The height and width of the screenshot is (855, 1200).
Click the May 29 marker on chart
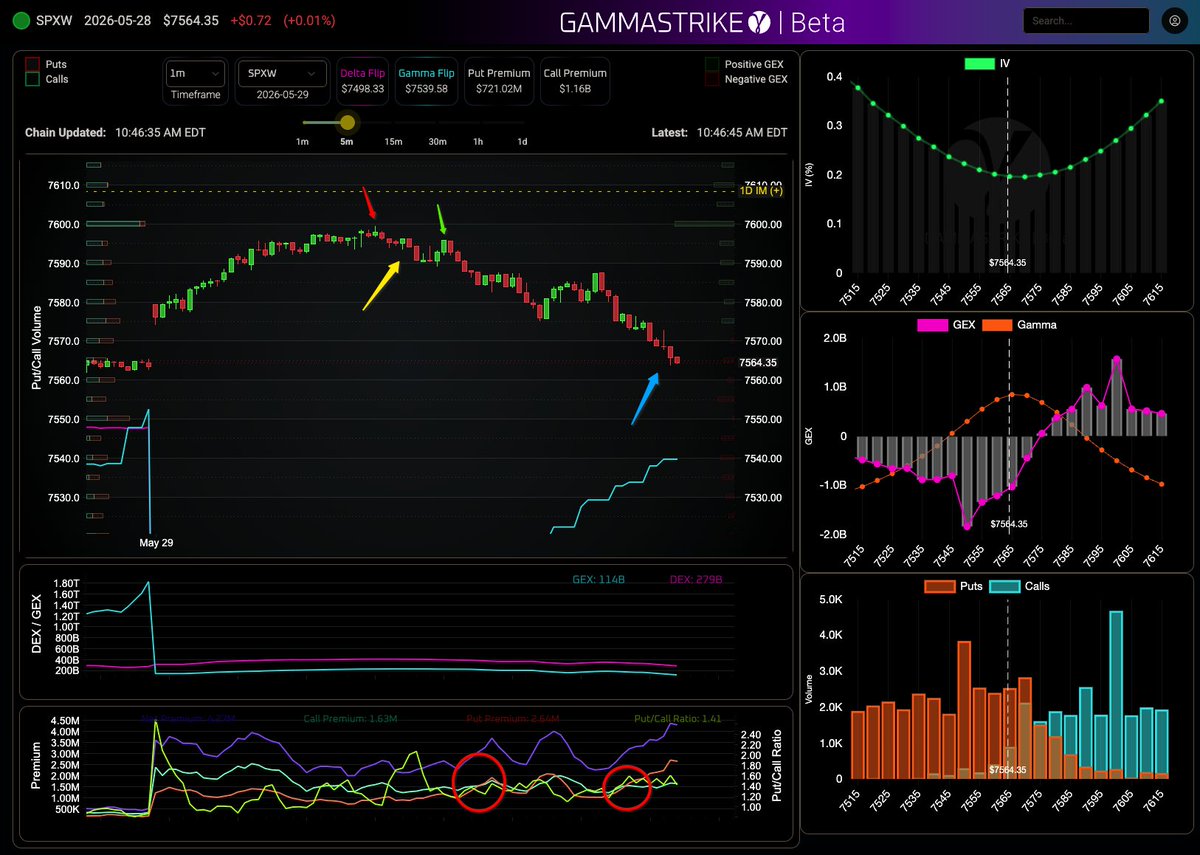pyautogui.click(x=157, y=542)
